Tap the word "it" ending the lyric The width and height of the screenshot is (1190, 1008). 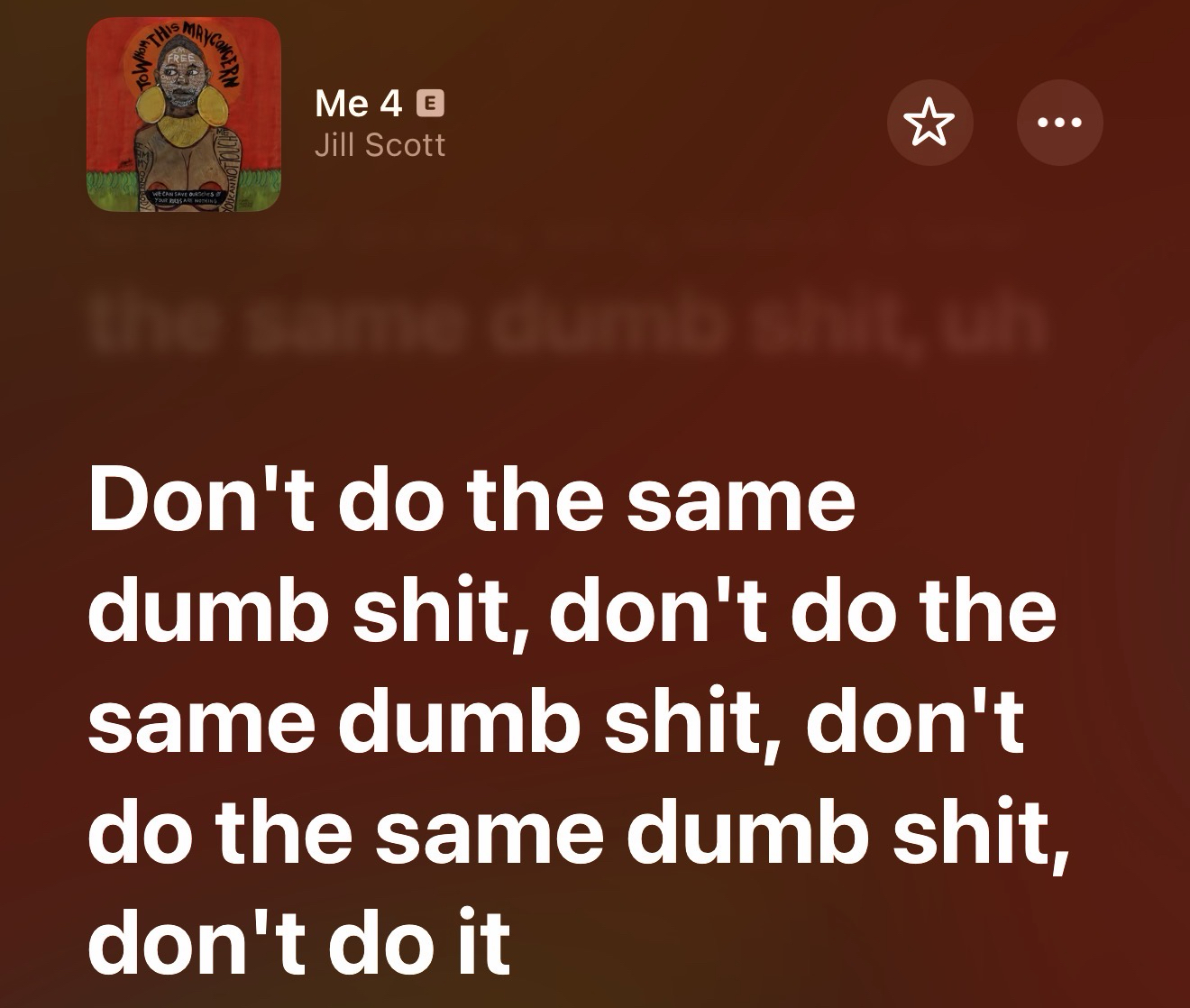coord(488,939)
